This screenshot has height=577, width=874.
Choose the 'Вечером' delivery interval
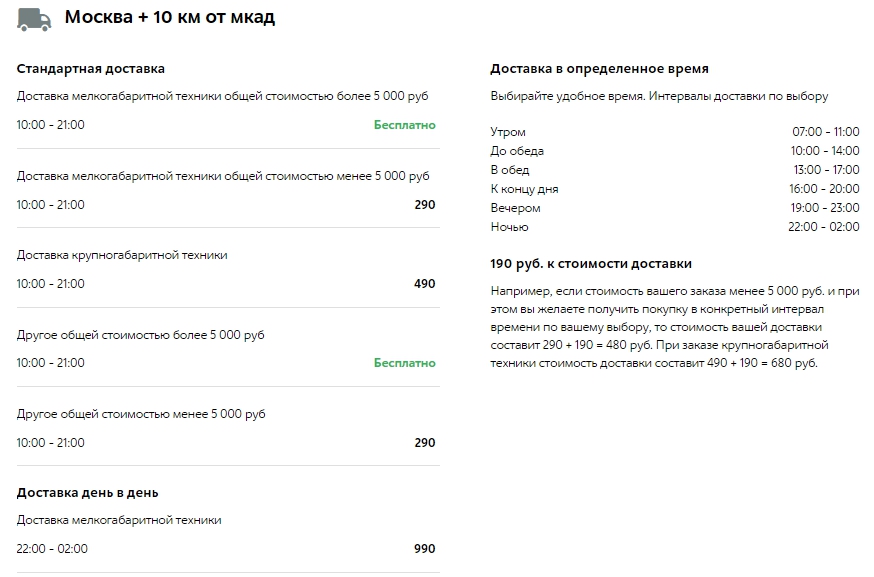[515, 208]
